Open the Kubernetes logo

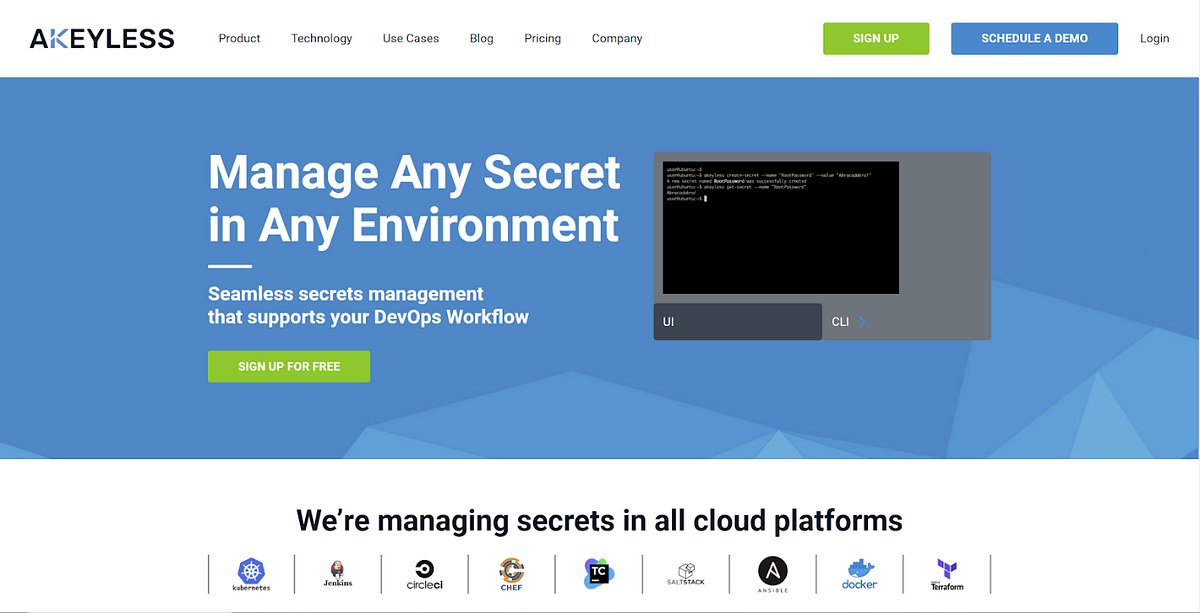pyautogui.click(x=252, y=574)
